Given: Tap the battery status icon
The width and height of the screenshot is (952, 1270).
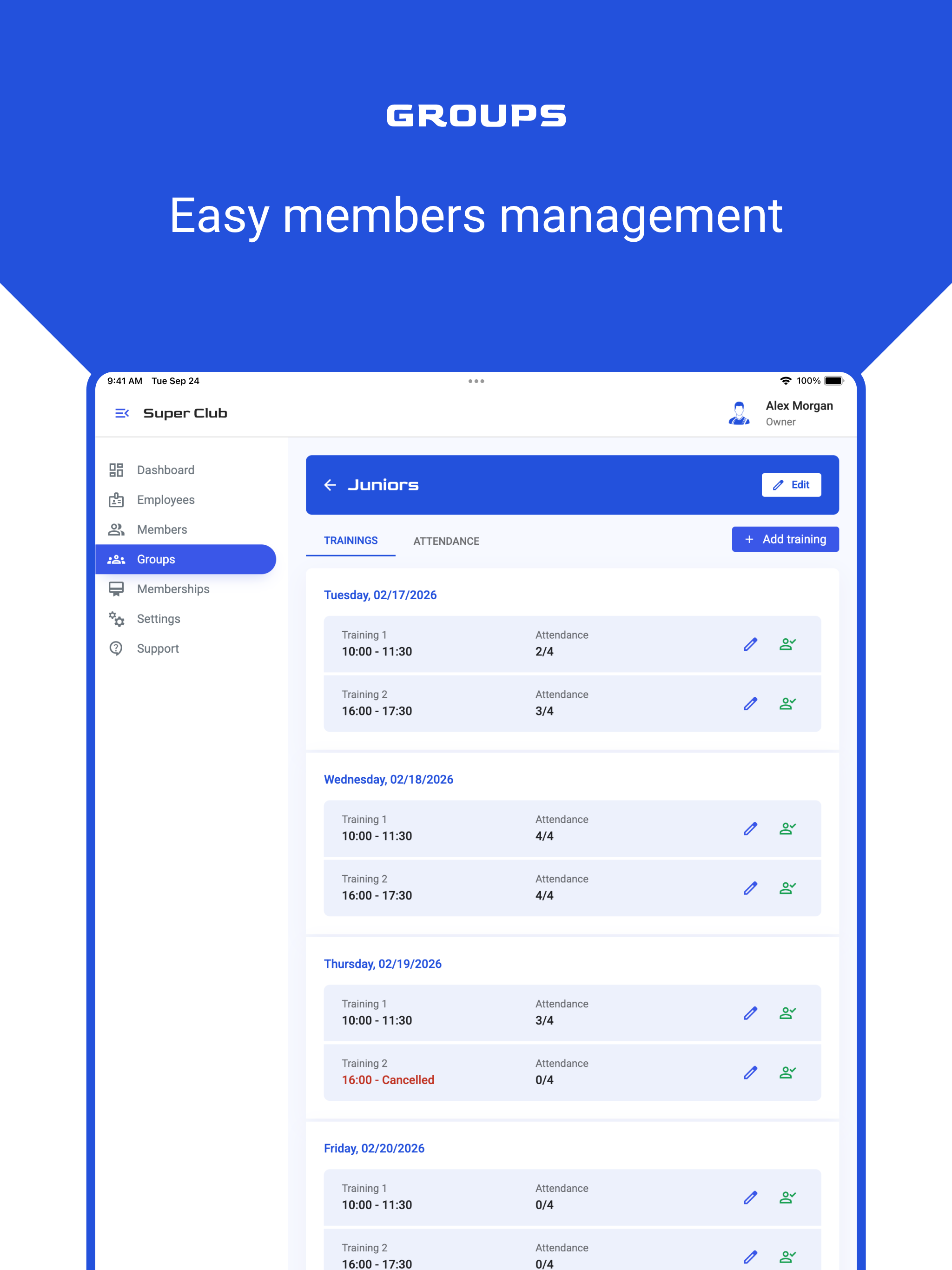Looking at the screenshot, I should (834, 381).
